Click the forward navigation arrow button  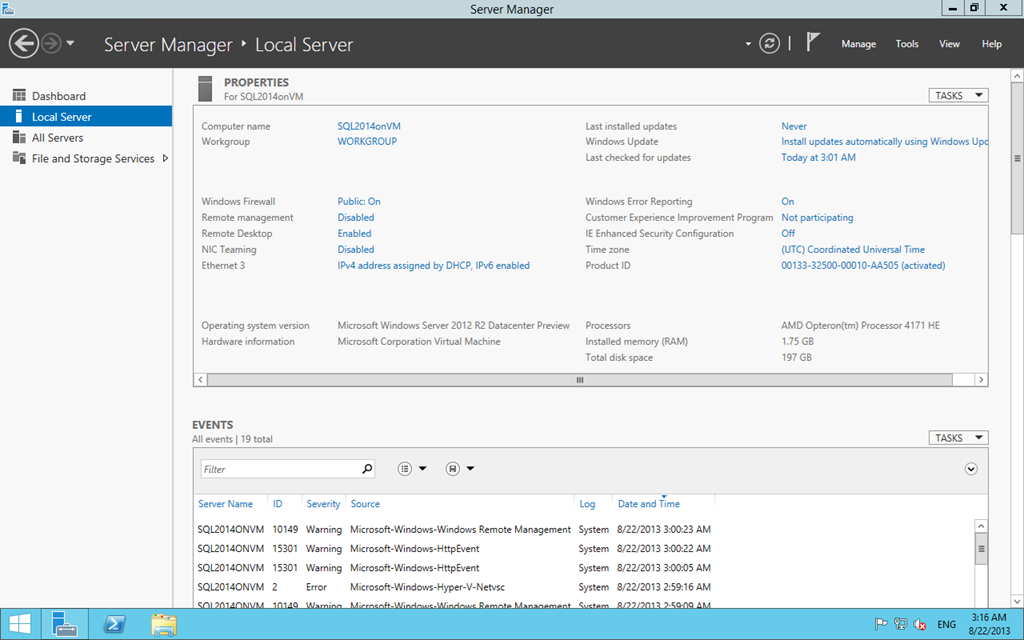pos(51,44)
